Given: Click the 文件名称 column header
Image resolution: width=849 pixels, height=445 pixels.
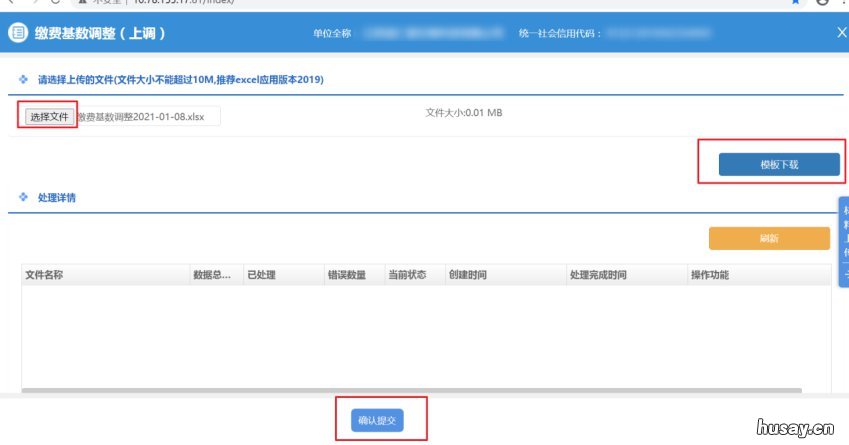Looking at the screenshot, I should pyautogui.click(x=106, y=275).
